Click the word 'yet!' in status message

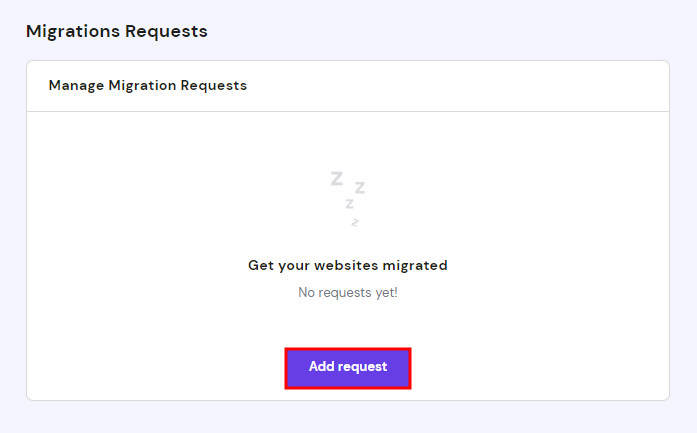coord(383,293)
